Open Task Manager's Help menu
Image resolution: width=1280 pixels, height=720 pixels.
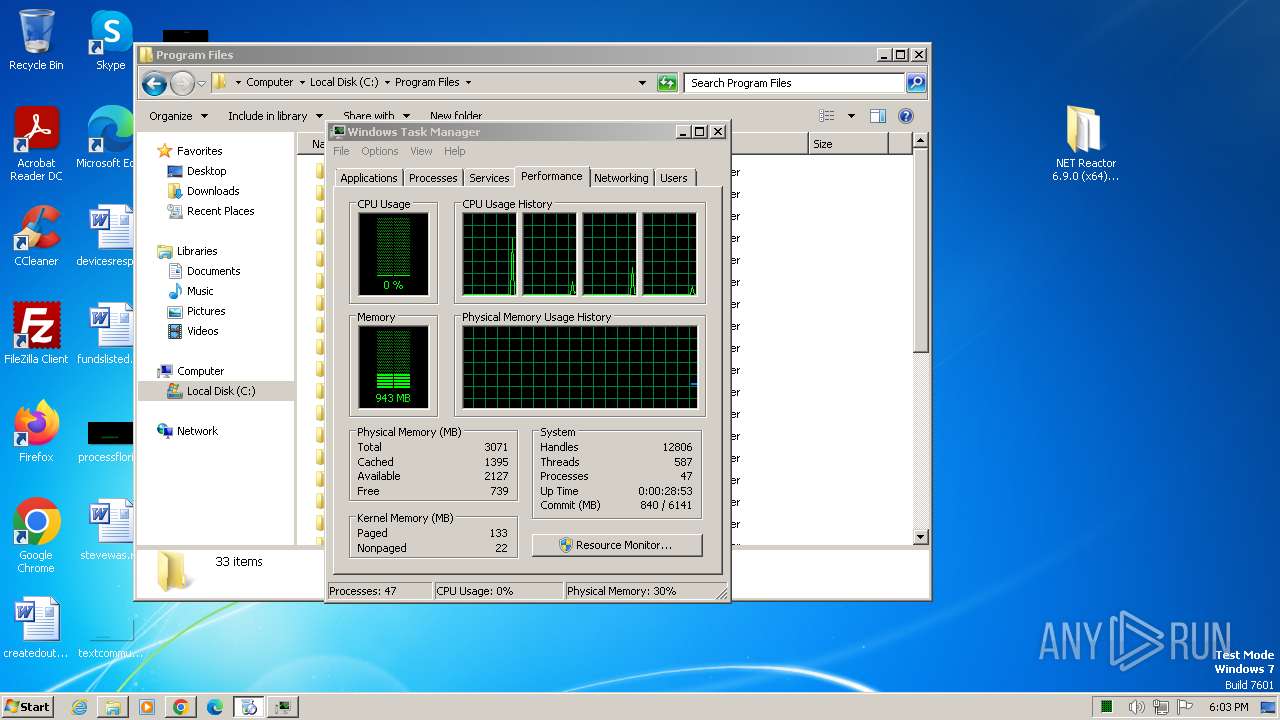455,151
